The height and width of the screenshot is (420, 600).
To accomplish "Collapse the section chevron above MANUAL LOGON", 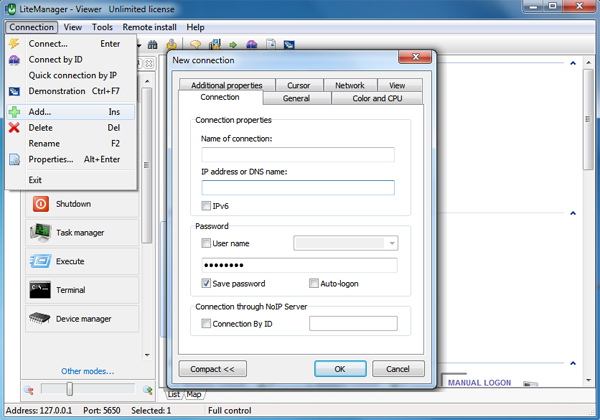I will pos(573,363).
